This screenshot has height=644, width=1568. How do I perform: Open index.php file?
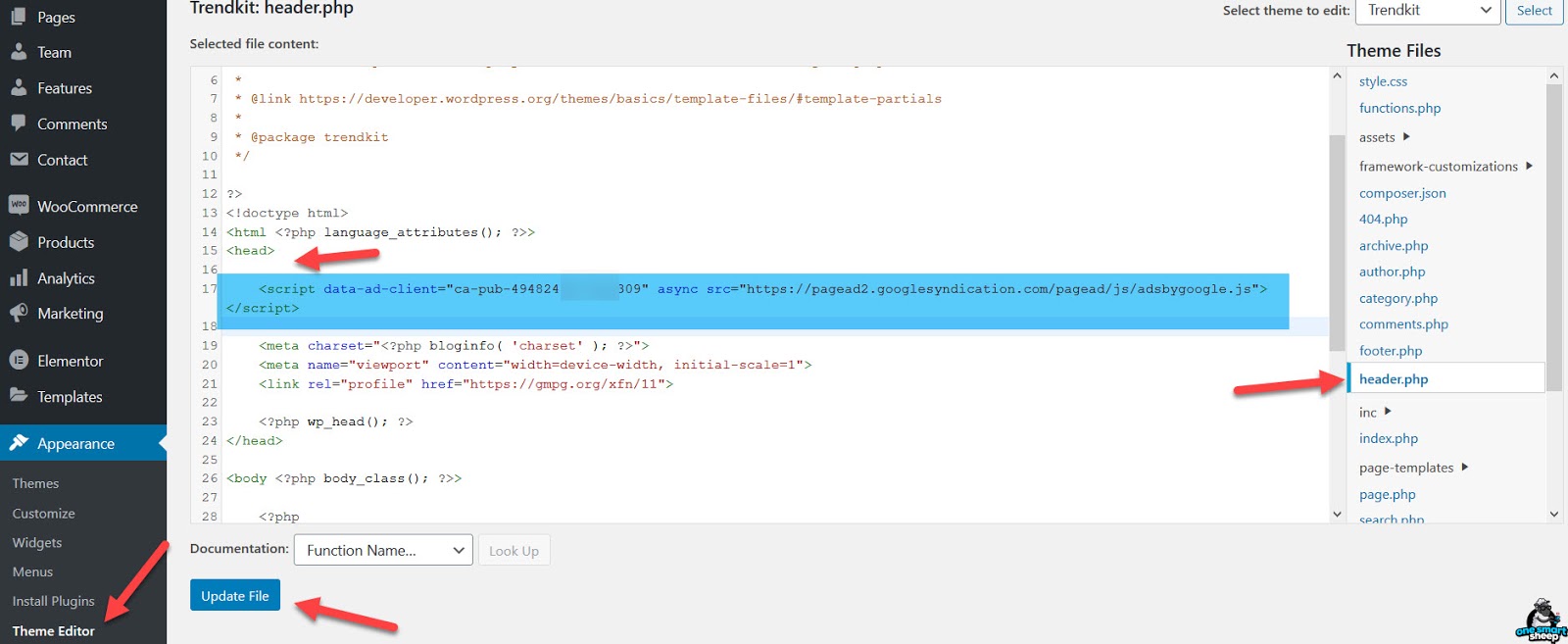[x=1389, y=438]
